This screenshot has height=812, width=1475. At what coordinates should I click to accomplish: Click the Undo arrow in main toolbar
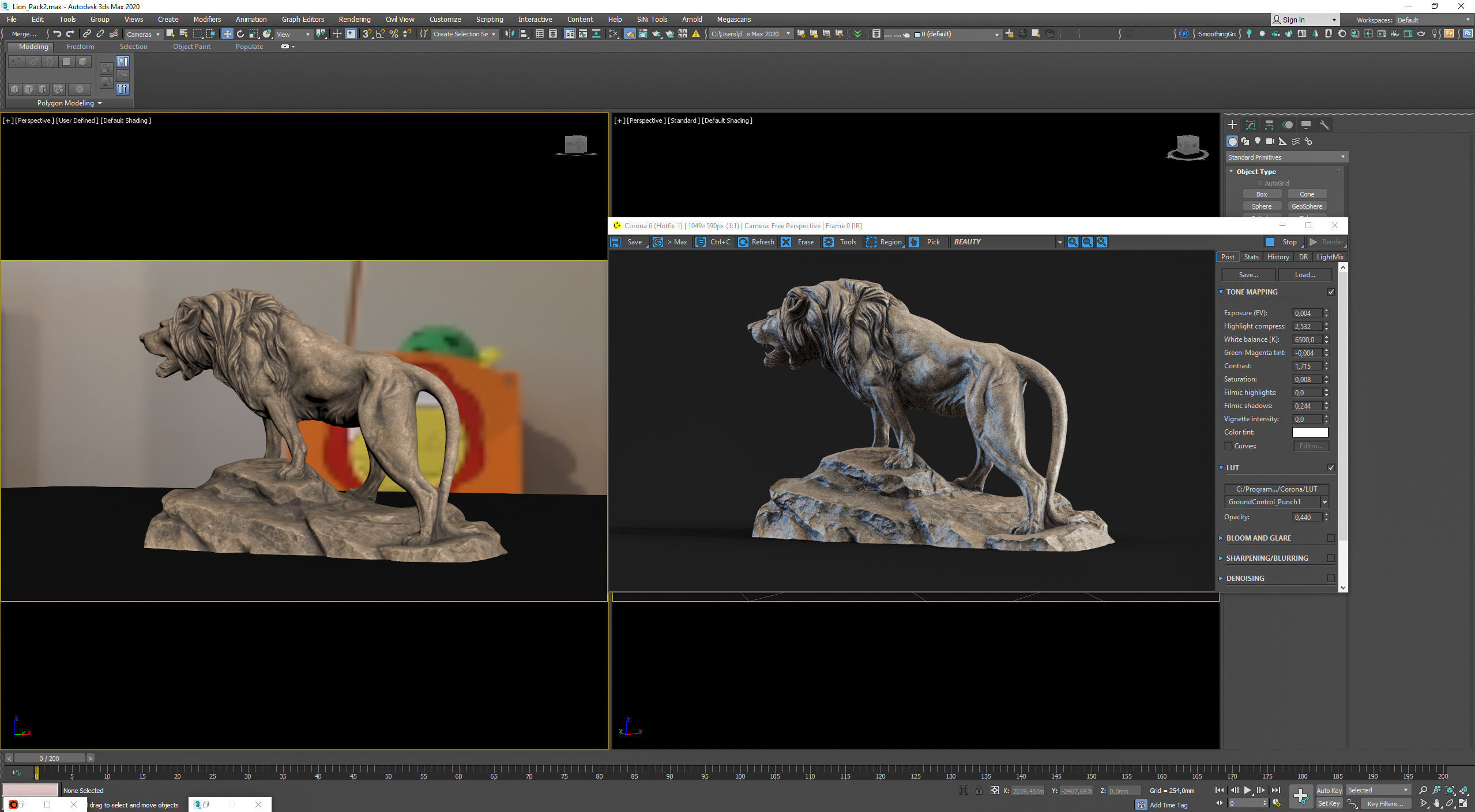coord(57,34)
